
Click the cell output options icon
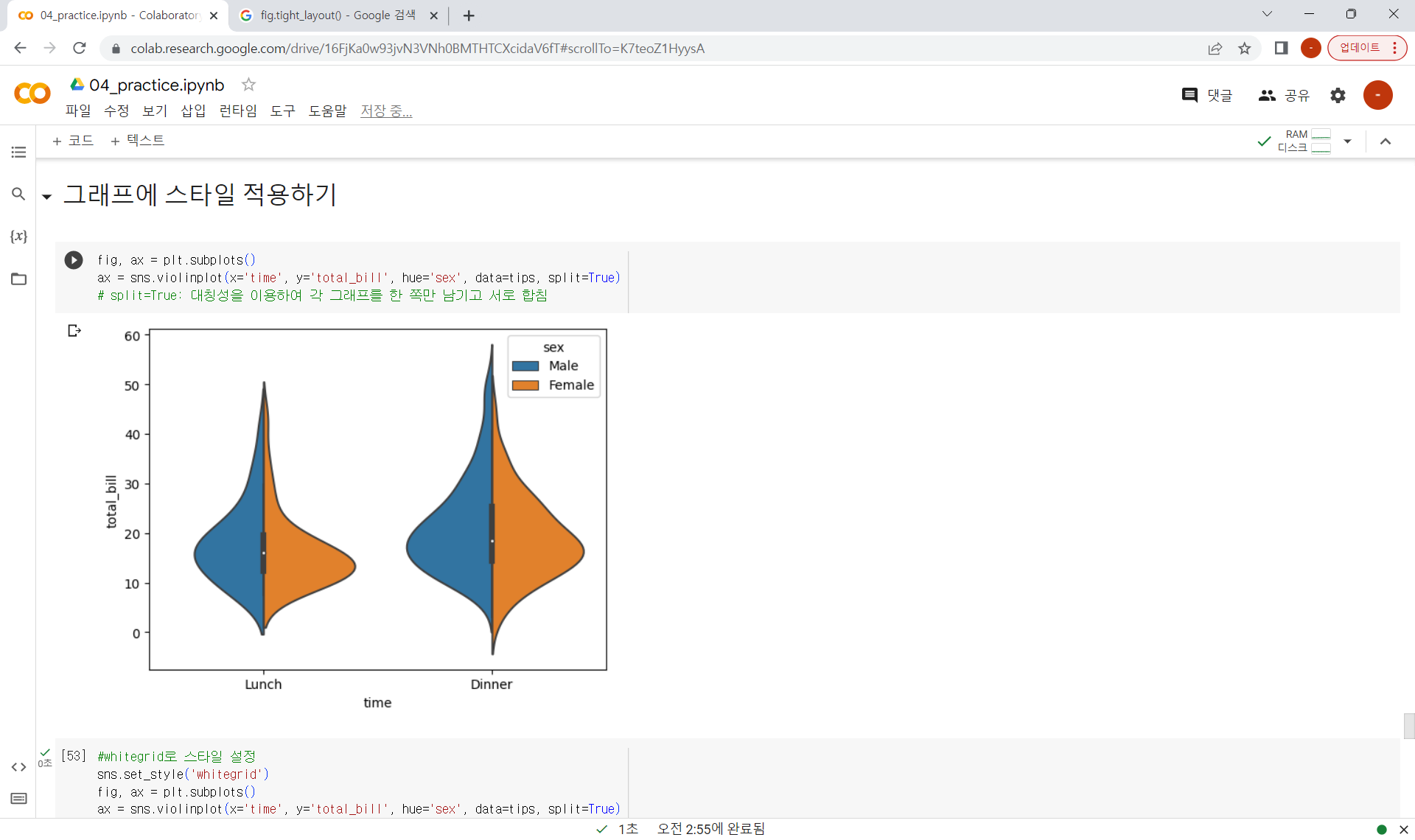(x=74, y=331)
